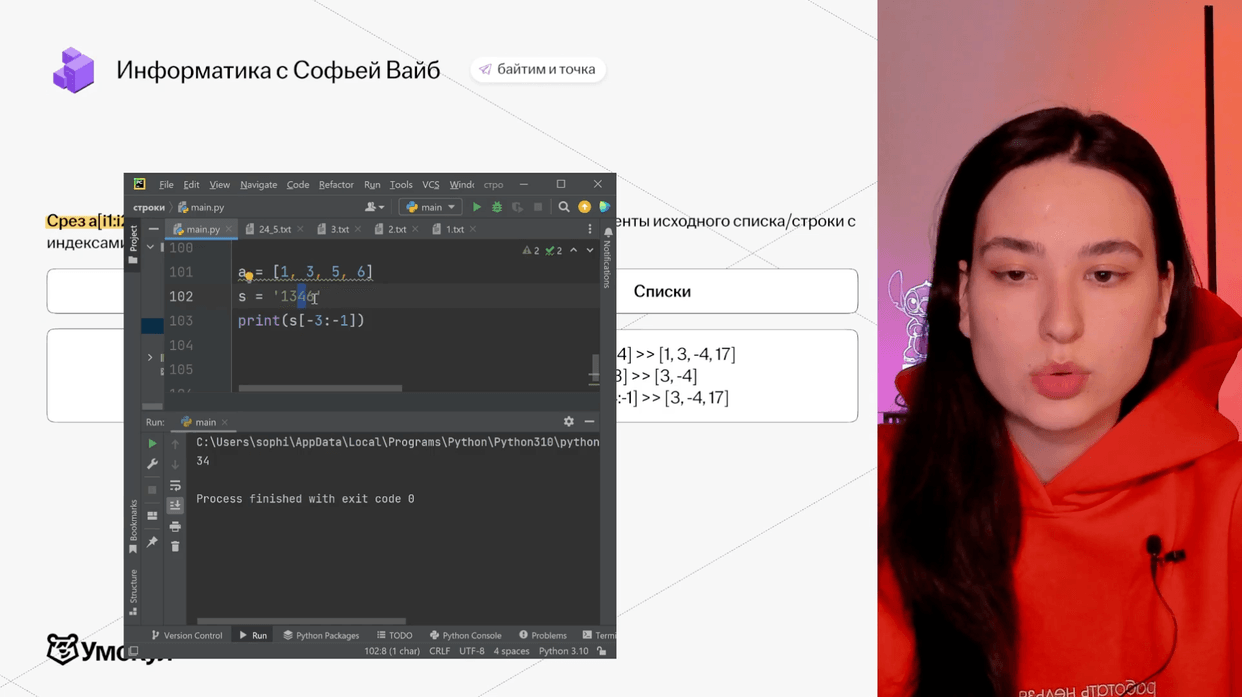Open the main run configuration dropdown
Screen dimensions: 1242x697
[431, 207]
